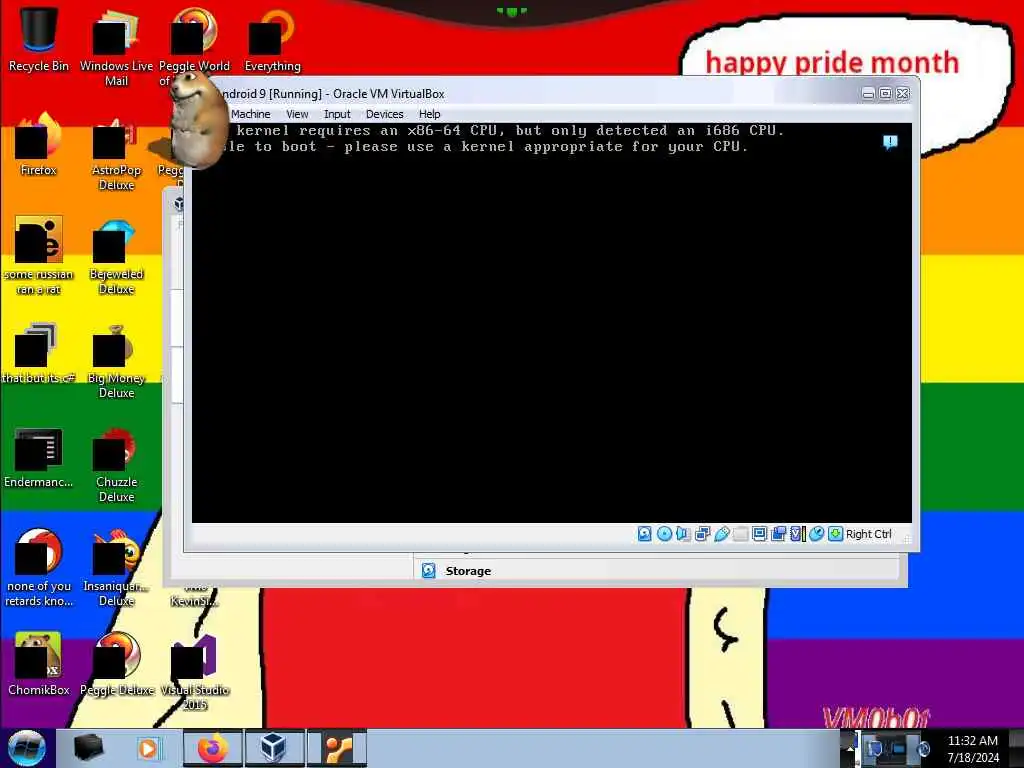Select the Recycle Bin desktop icon
Screen dimensions: 1024x768
coord(39,40)
